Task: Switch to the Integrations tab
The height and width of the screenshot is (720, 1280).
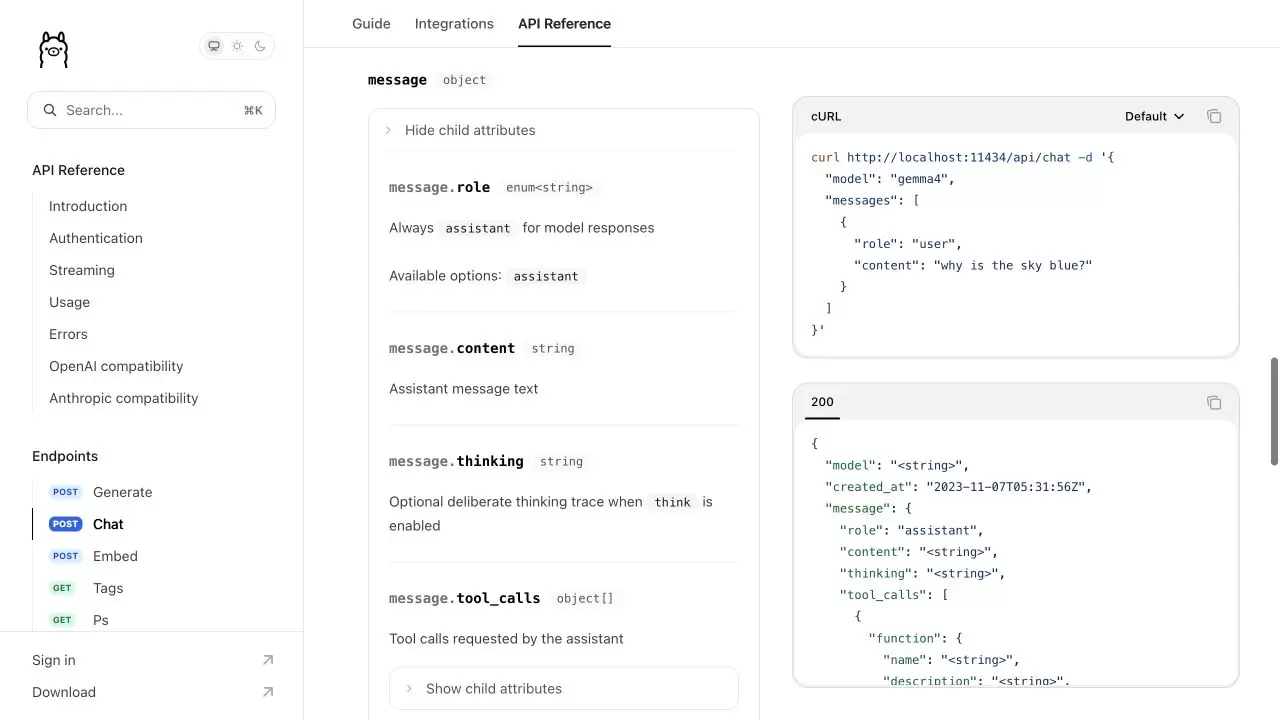Action: coord(454,23)
